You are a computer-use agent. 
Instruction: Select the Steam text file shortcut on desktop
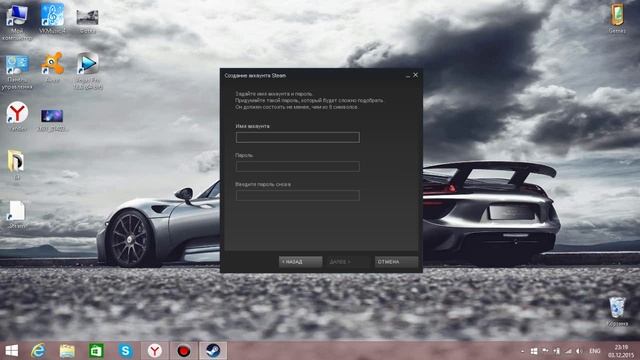coord(16,214)
